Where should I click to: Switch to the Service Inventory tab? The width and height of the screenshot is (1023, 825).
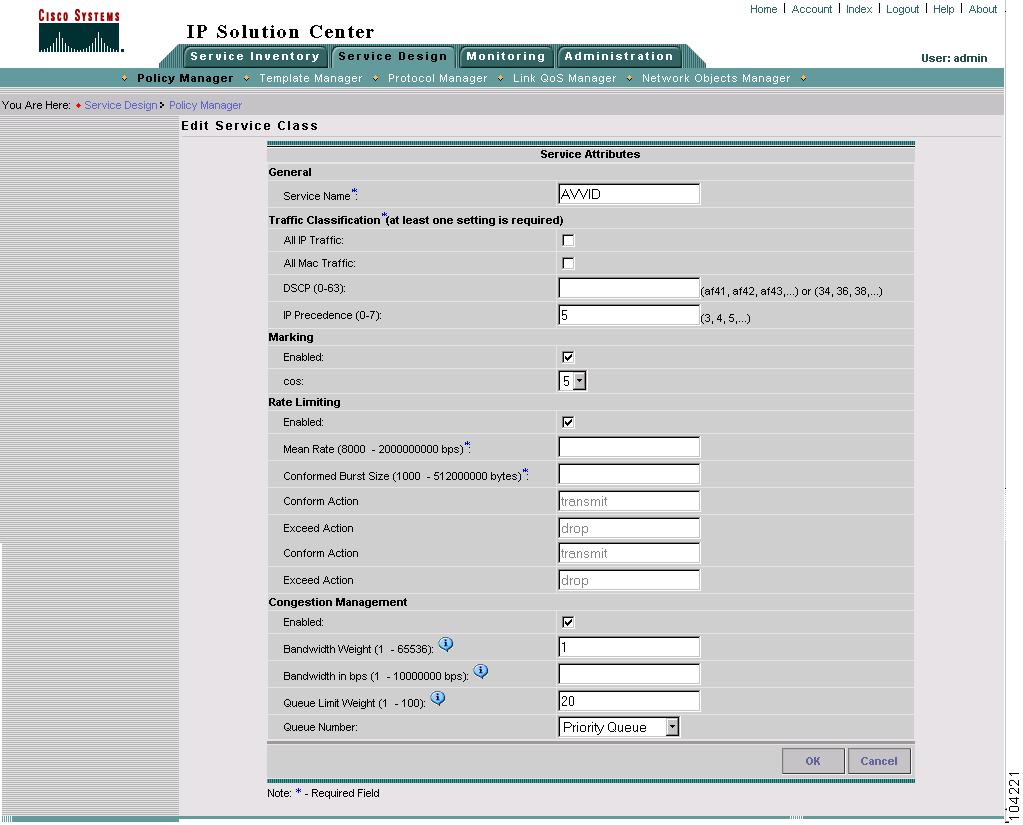tap(255, 56)
